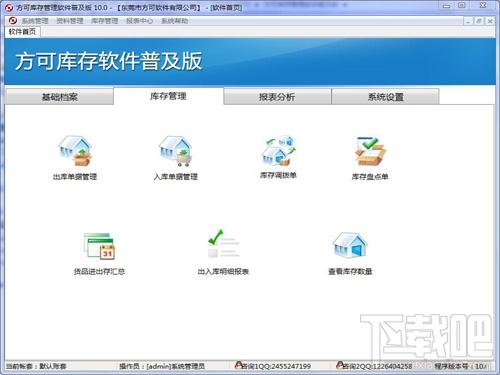Viewport: 500px width, 375px height.
Task: Click the red logo icon beside 系统管理 menu
Action: click(x=13, y=21)
